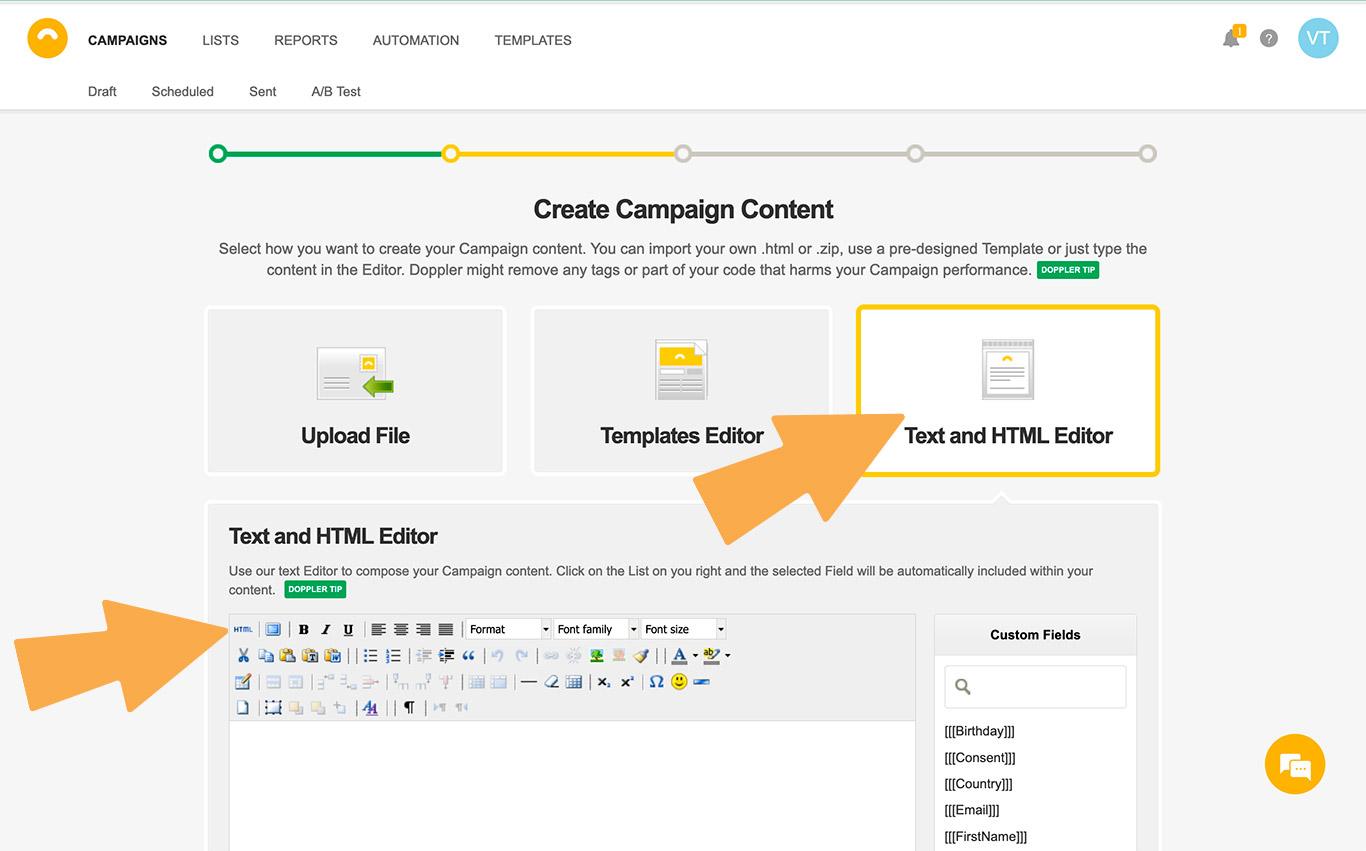1366x851 pixels.
Task: Click the Insert table icon
Action: tap(243, 682)
